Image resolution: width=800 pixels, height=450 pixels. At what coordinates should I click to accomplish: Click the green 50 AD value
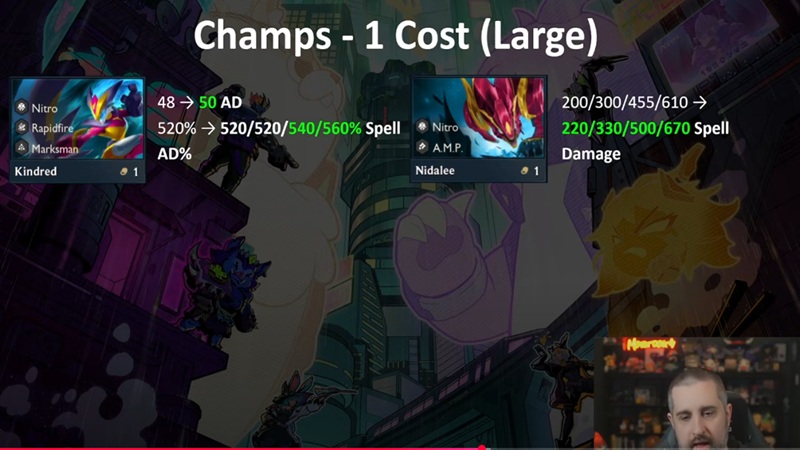click(220, 103)
